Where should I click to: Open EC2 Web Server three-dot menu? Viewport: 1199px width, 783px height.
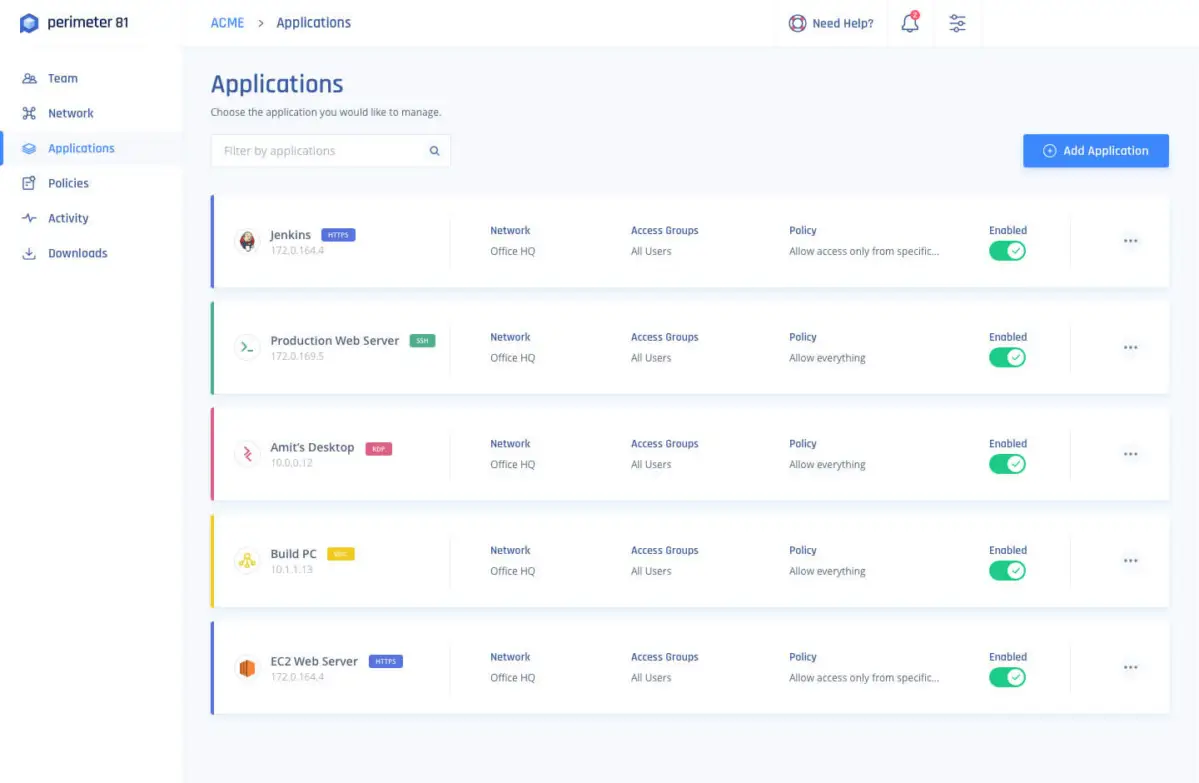pyautogui.click(x=1130, y=667)
